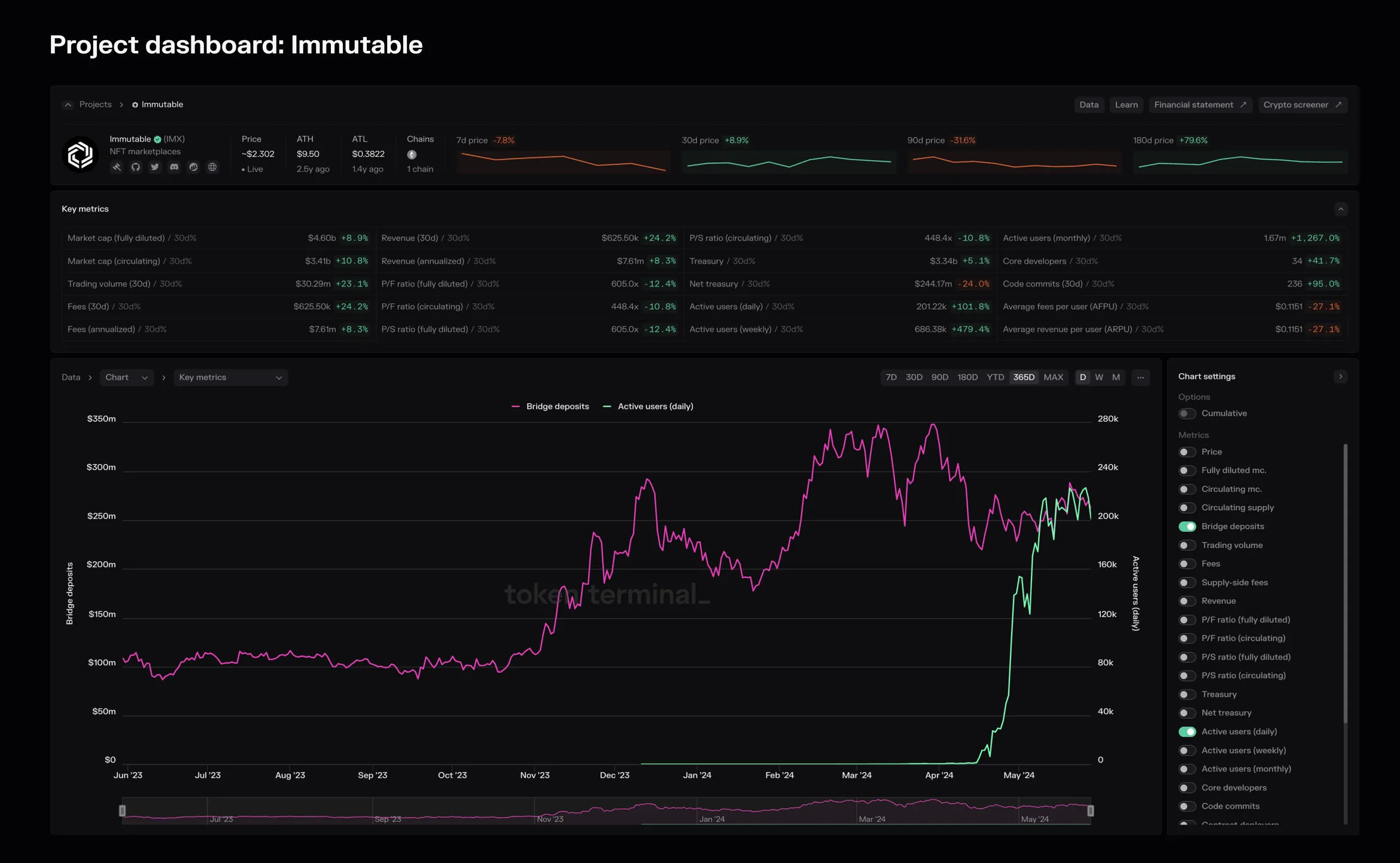The height and width of the screenshot is (863, 1400).
Task: Click the 7d price sparkline
Action: (x=563, y=161)
